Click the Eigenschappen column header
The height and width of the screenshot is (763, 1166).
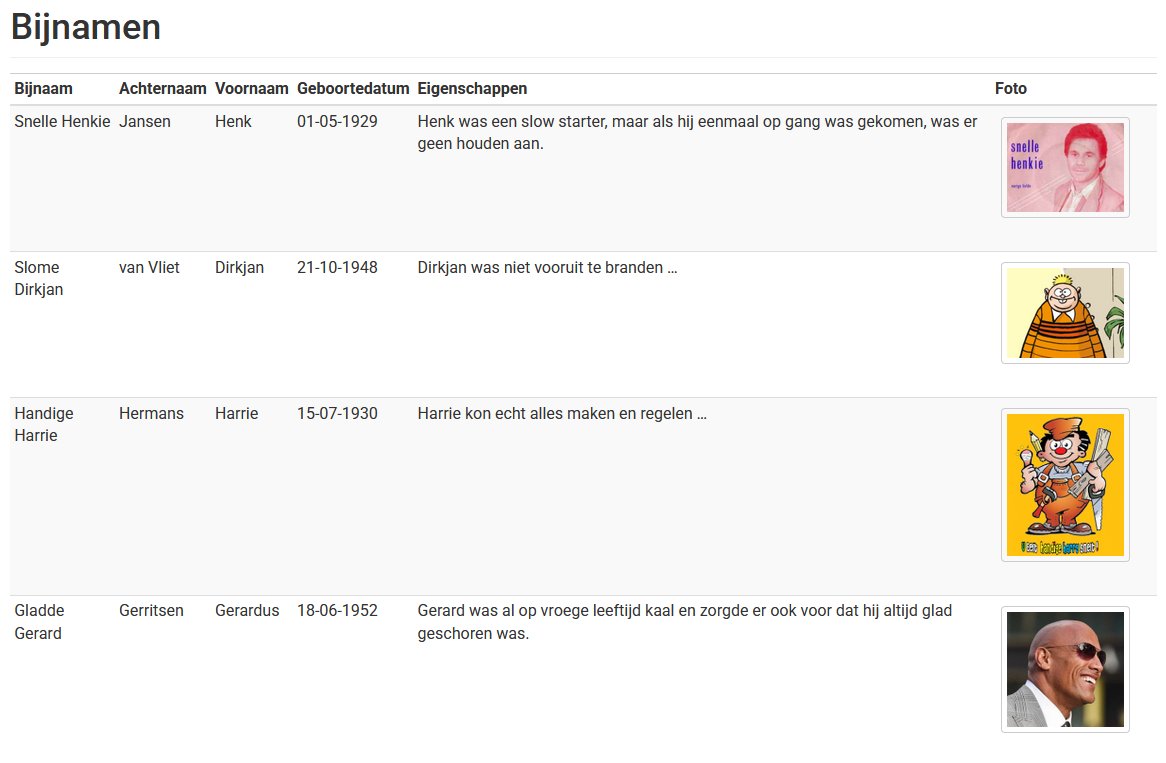pyautogui.click(x=472, y=89)
